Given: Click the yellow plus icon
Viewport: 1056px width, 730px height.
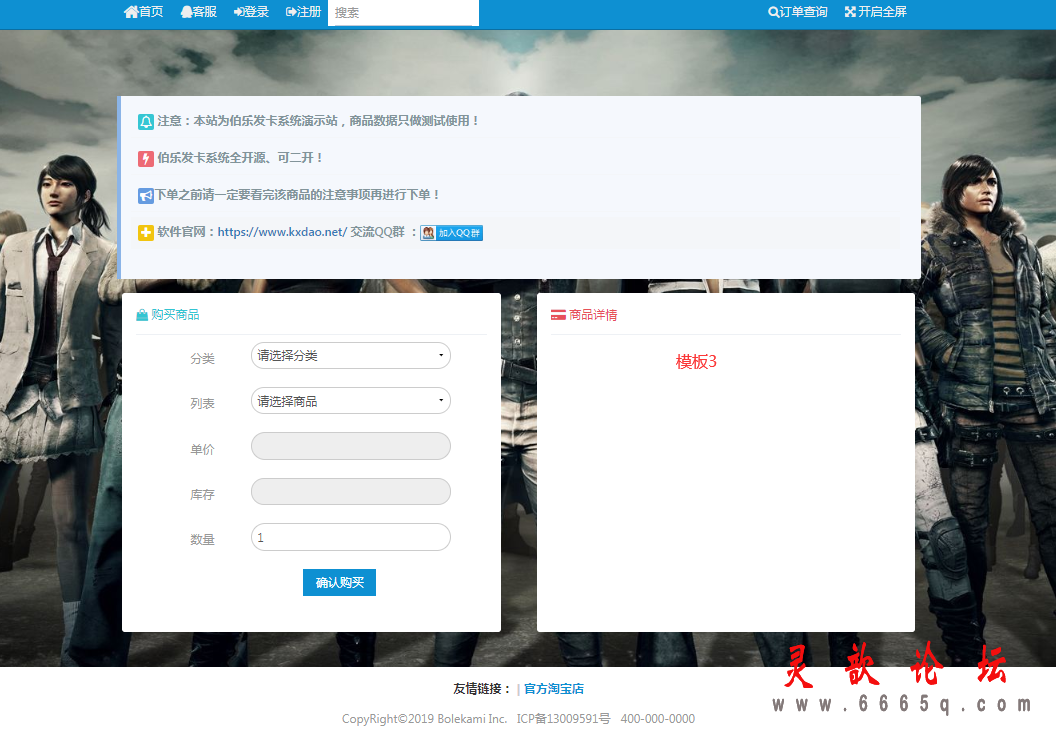Looking at the screenshot, I should click(x=146, y=233).
